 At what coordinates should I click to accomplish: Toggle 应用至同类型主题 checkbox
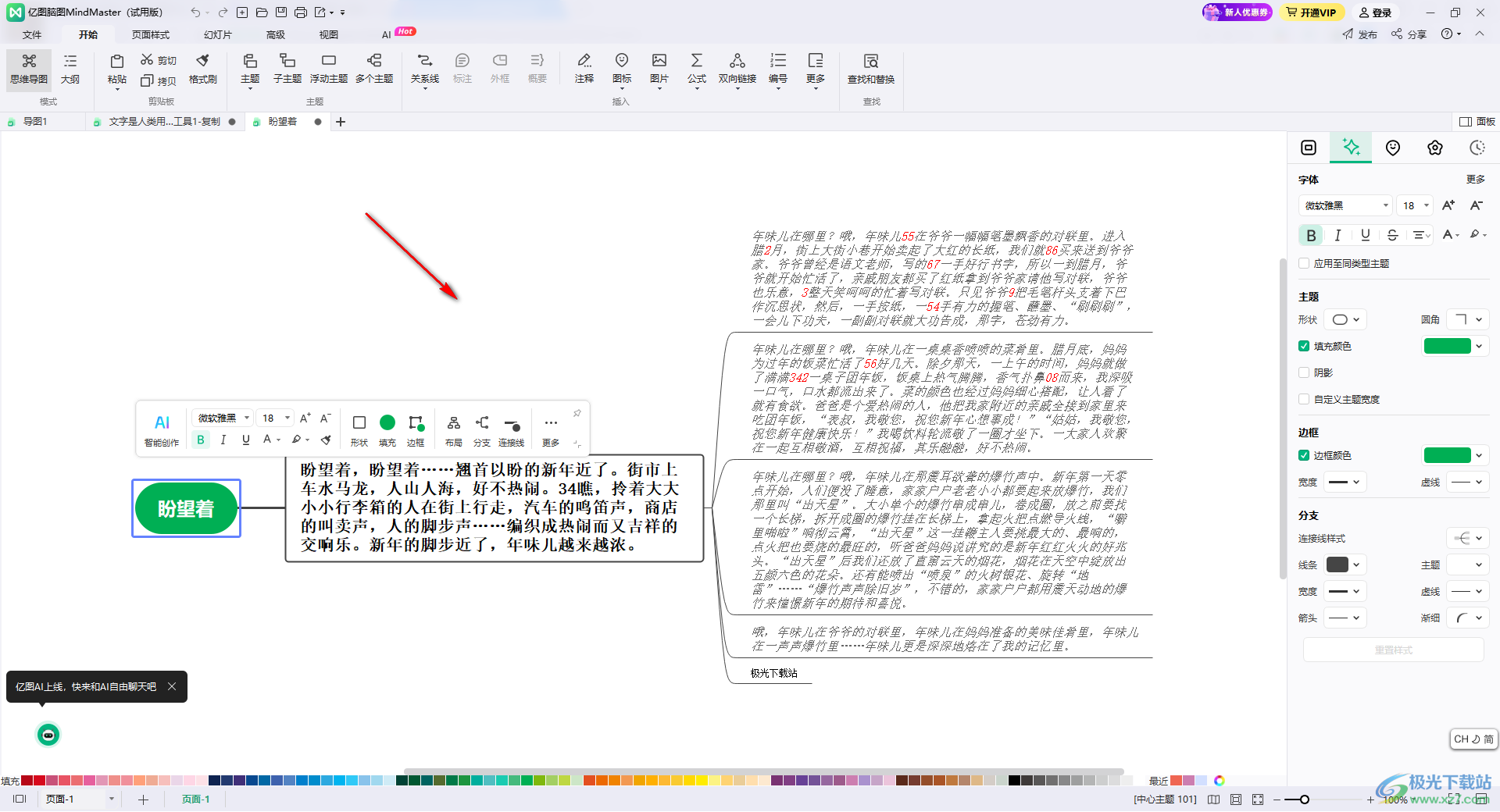pos(1304,263)
